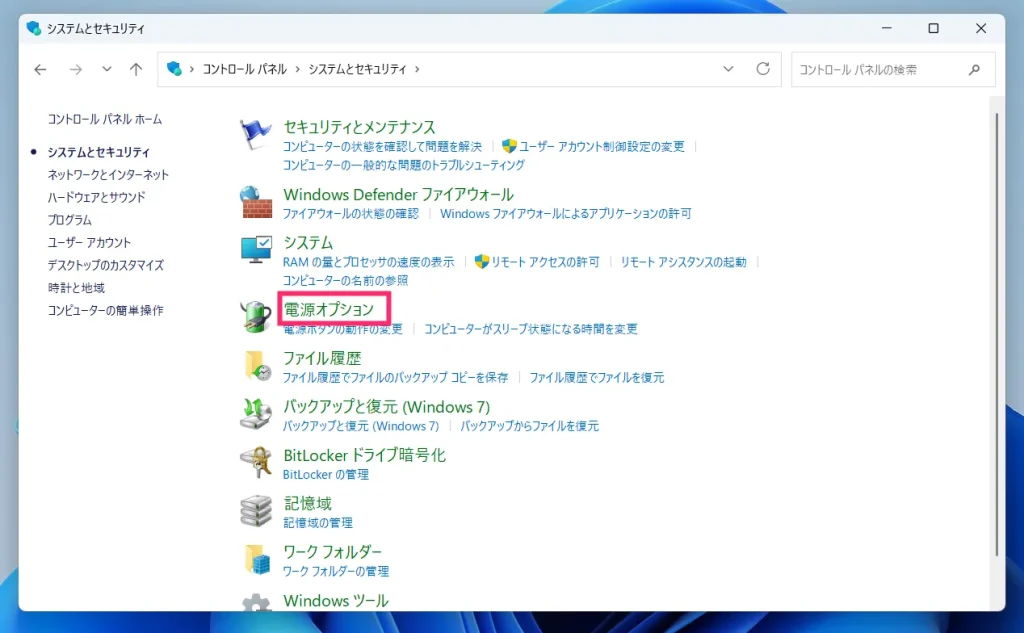This screenshot has height=633, width=1024.
Task: Open リモート アクセスの許可 link
Action: 545,262
